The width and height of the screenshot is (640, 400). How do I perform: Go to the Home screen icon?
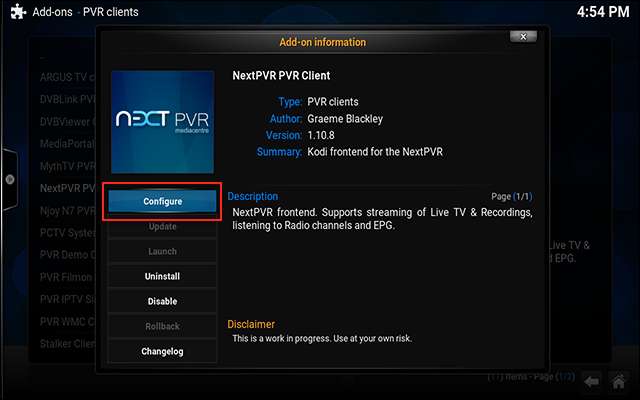(x=618, y=382)
